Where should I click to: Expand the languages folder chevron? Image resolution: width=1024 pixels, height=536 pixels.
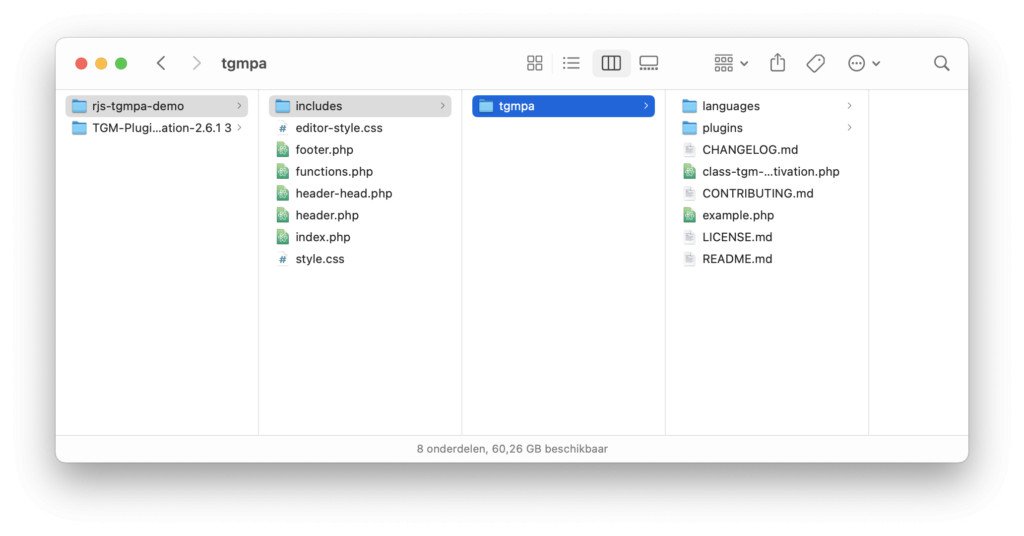pos(849,106)
